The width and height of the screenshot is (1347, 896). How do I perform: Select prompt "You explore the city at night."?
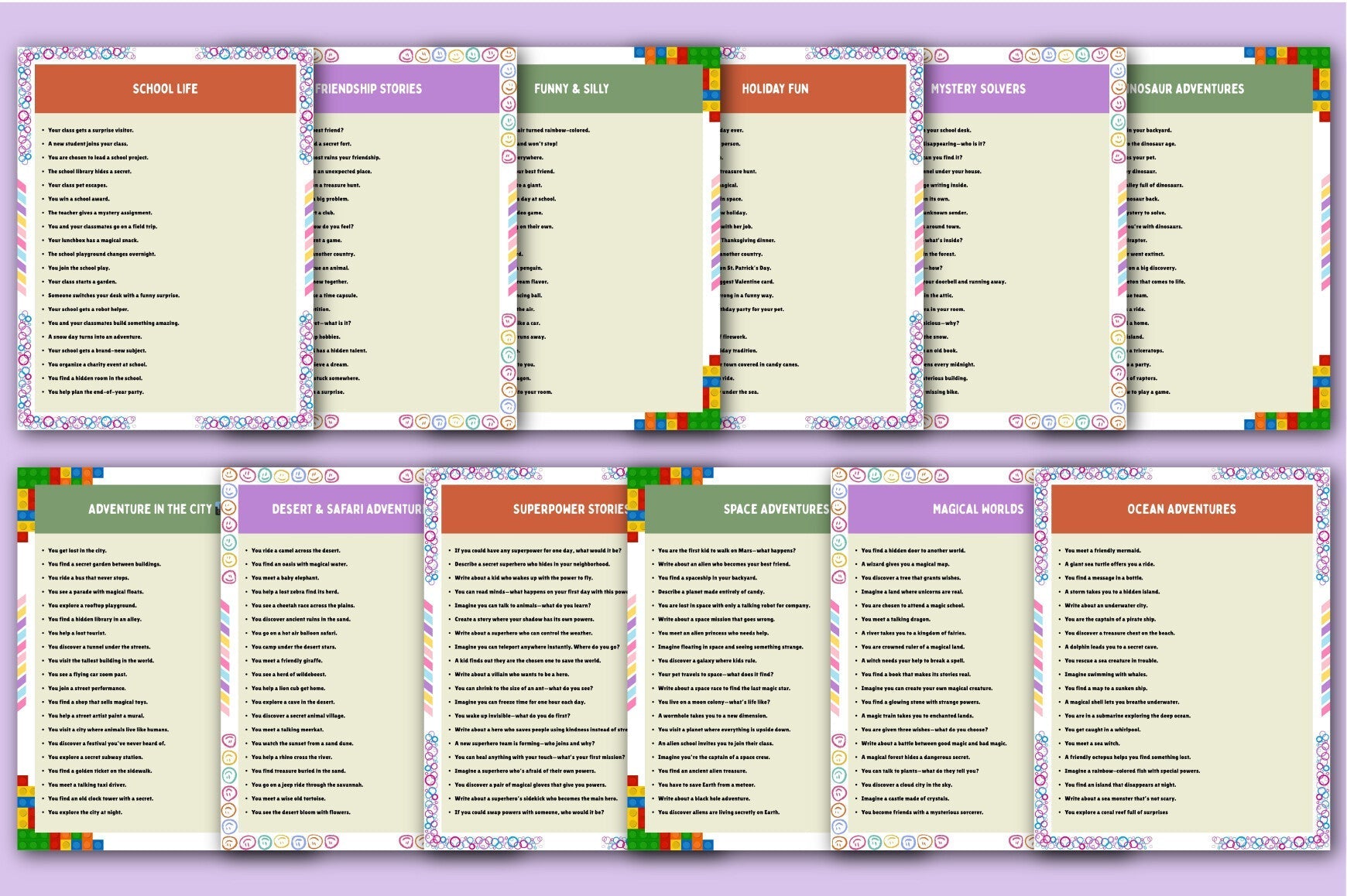pos(85,812)
